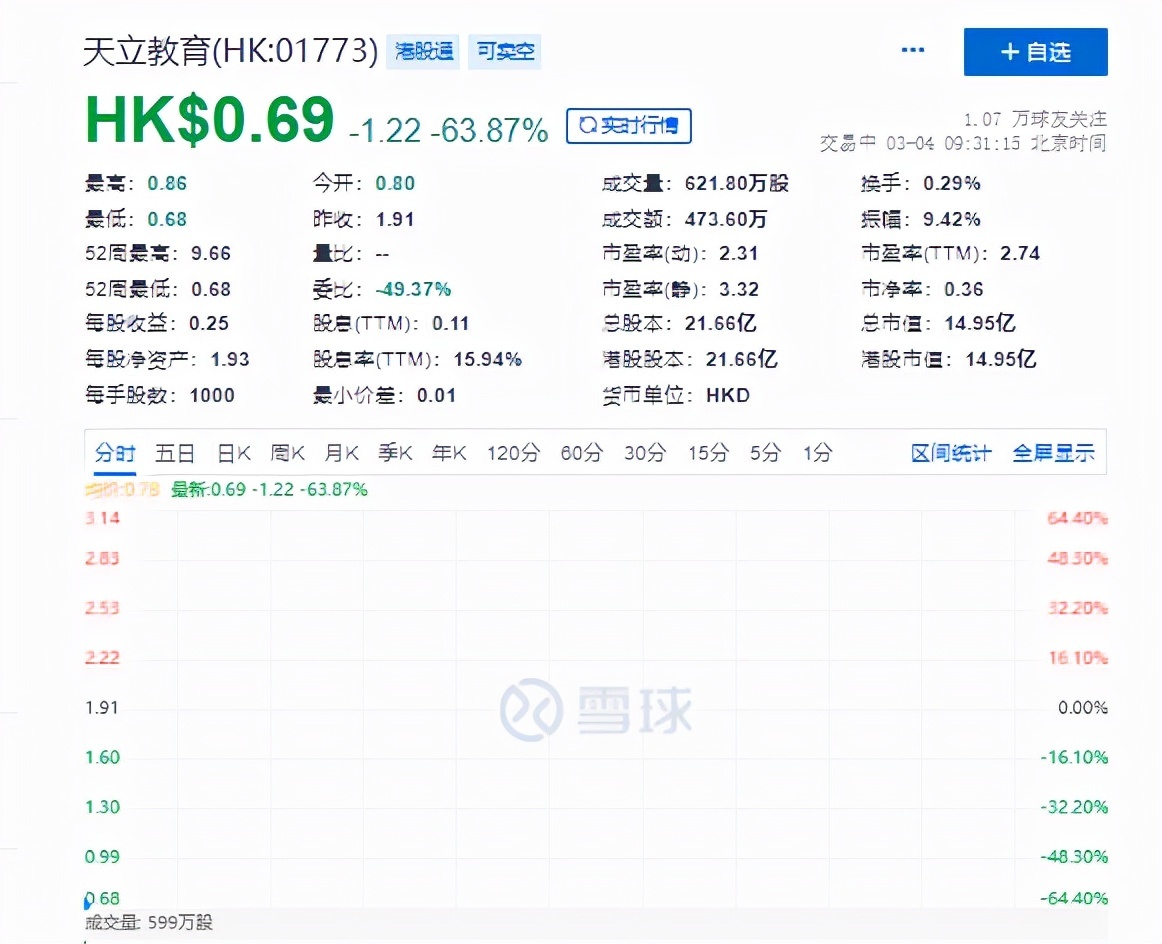Click the 最低 value 0.68
The height and width of the screenshot is (944, 1162).
click(167, 219)
